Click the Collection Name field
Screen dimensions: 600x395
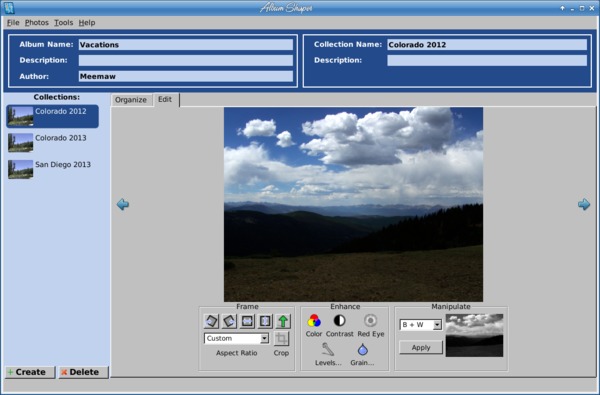pyautogui.click(x=487, y=45)
